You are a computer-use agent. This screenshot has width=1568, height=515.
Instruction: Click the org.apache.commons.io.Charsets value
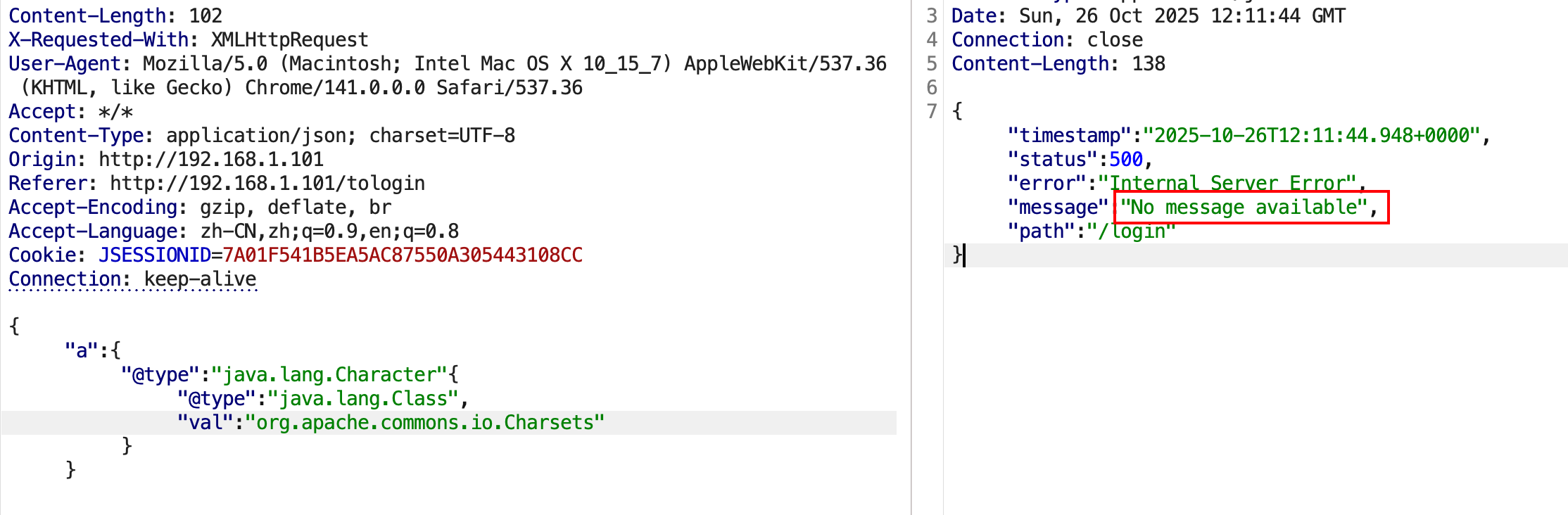click(x=424, y=422)
